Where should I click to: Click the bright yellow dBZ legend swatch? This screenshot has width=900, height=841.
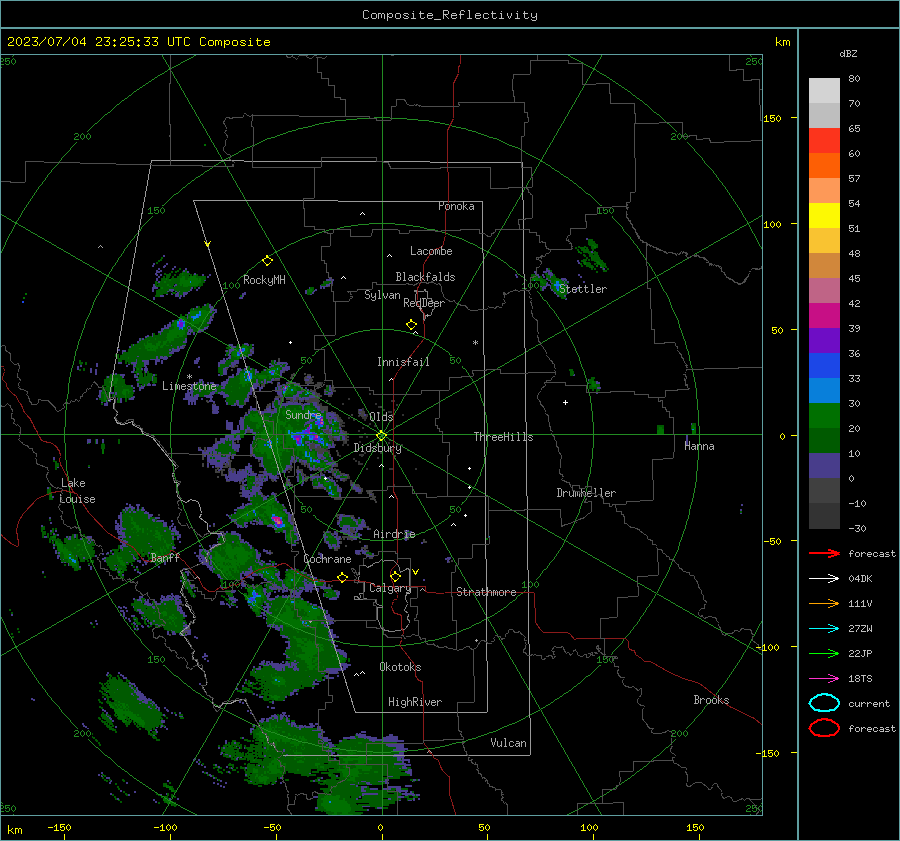click(824, 215)
